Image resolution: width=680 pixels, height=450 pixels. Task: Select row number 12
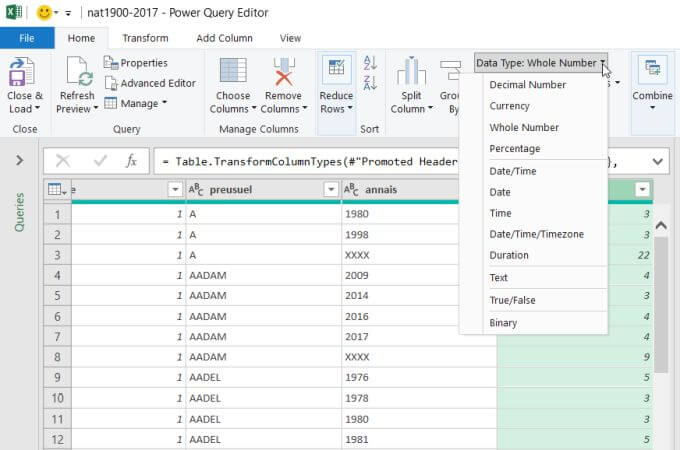point(57,440)
